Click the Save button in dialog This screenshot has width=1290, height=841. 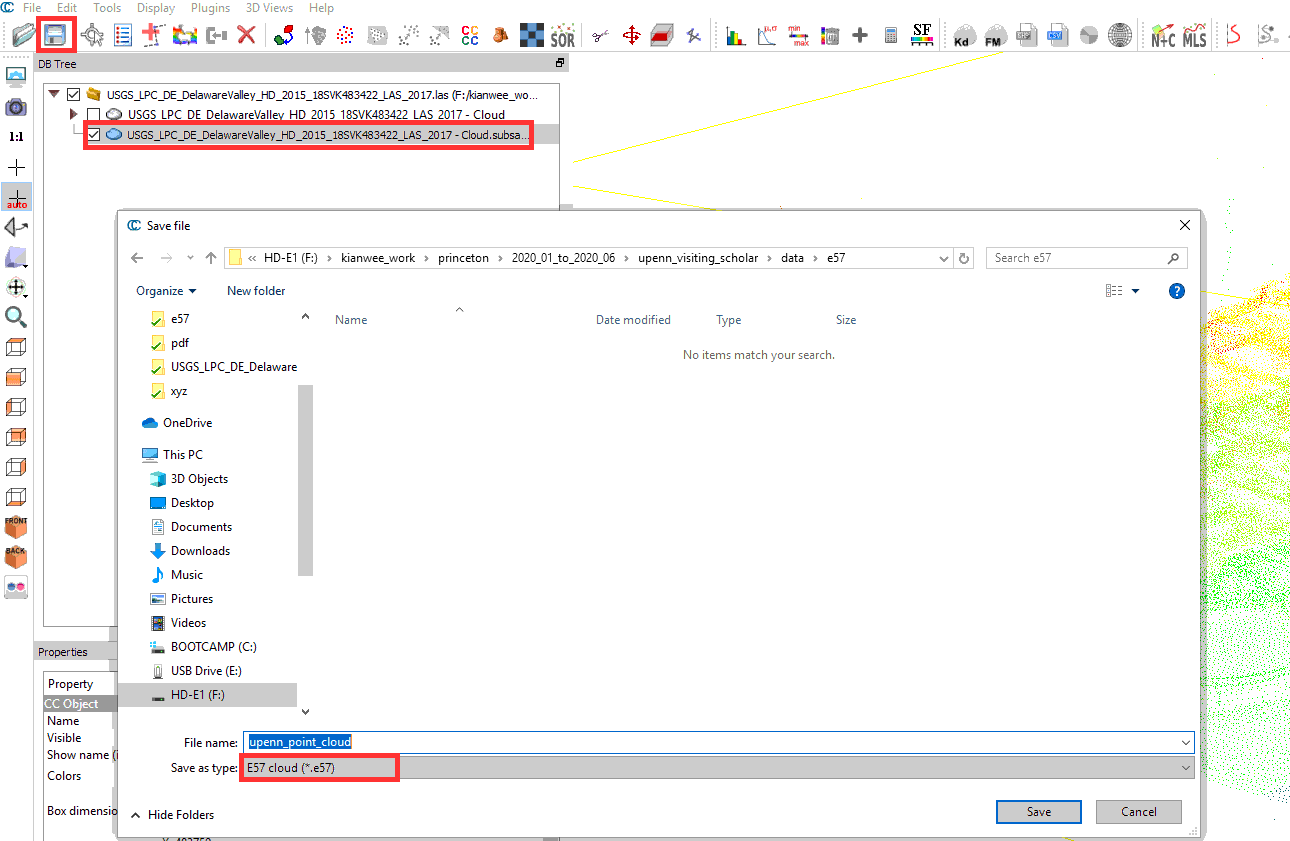(x=1038, y=812)
